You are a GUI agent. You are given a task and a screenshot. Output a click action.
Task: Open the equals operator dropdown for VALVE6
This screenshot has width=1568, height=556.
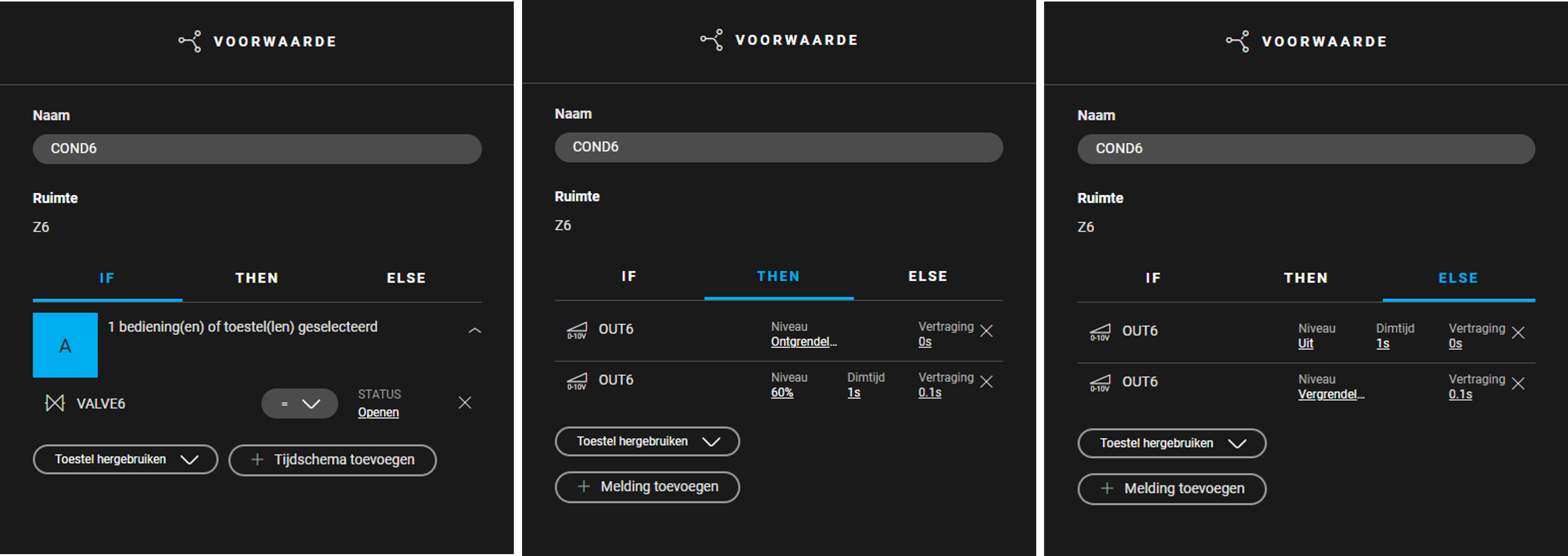tap(299, 403)
